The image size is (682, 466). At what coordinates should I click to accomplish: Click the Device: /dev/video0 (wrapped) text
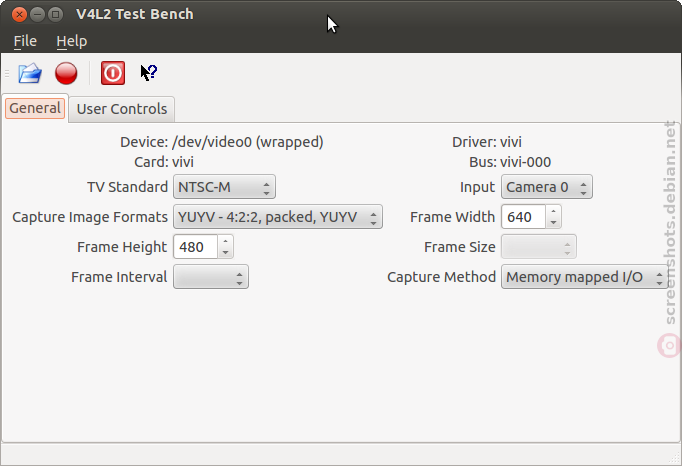222,142
